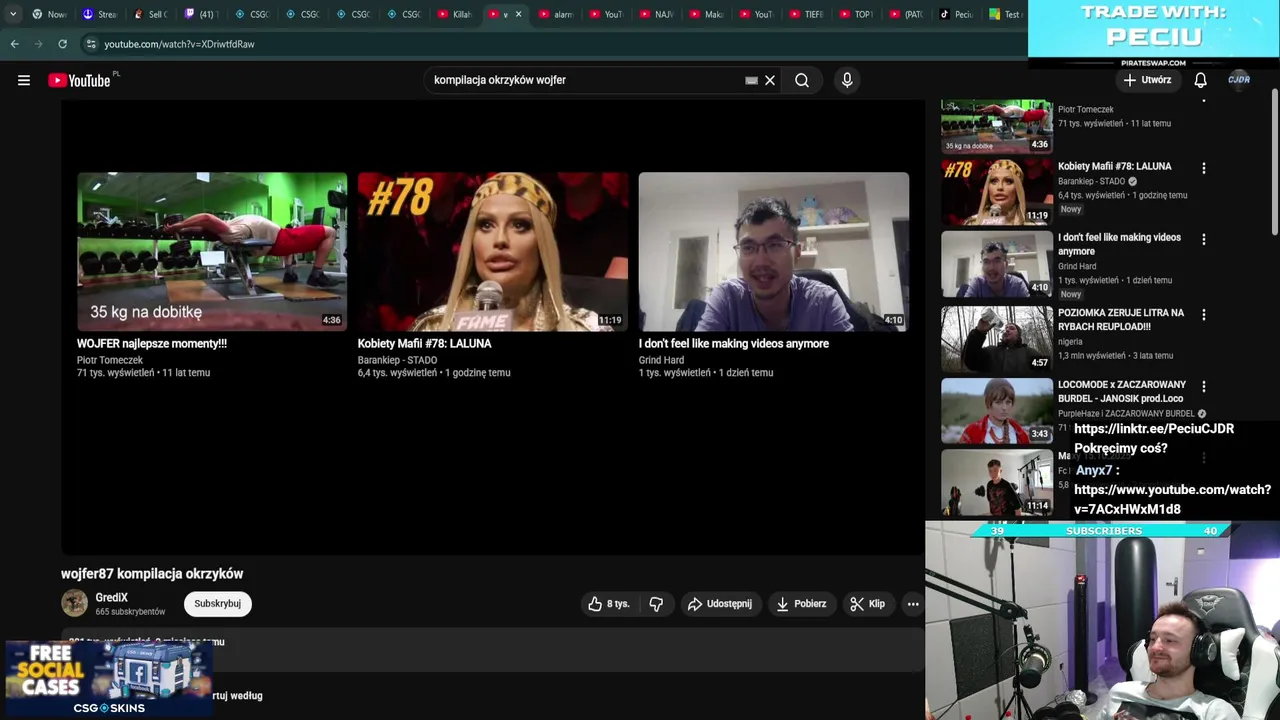Viewport: 1280px width, 720px height.
Task: Open sidebar thumbnail for POZIOMKA ZERUJE LITRA
Action: 997,338
